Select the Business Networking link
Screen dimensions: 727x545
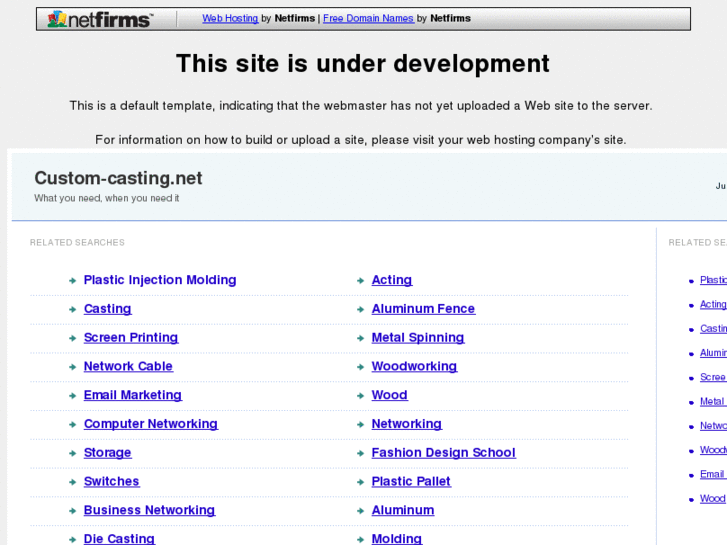(149, 510)
